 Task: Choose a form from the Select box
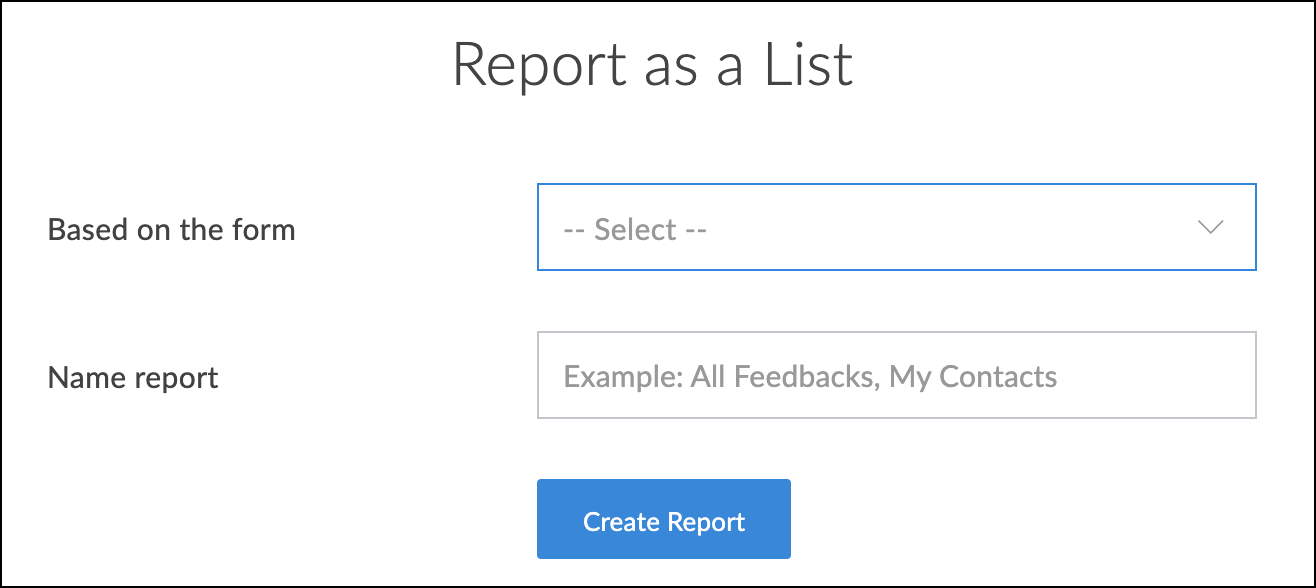click(x=895, y=228)
